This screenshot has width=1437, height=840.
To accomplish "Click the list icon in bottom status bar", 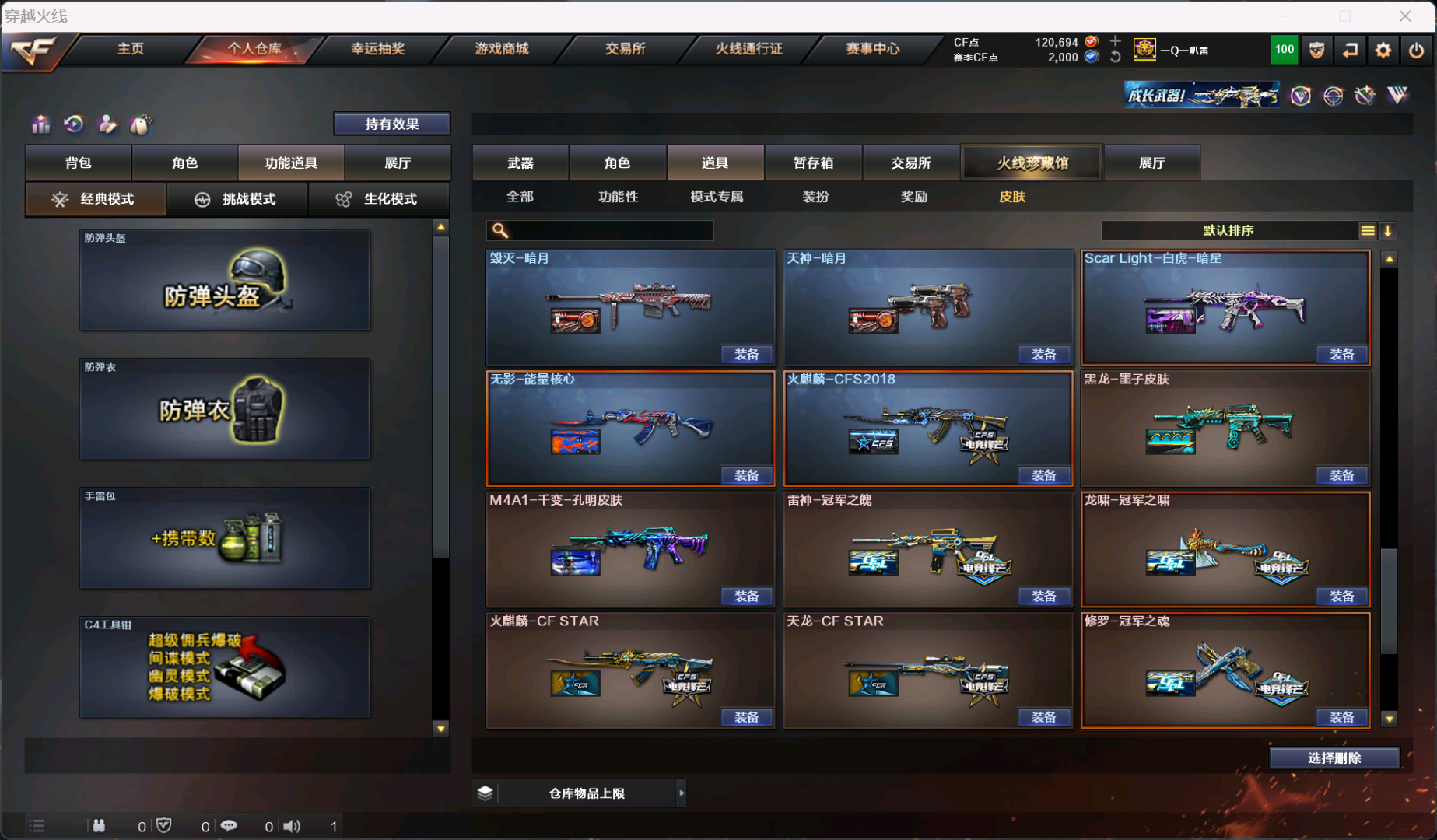I will tap(37, 826).
